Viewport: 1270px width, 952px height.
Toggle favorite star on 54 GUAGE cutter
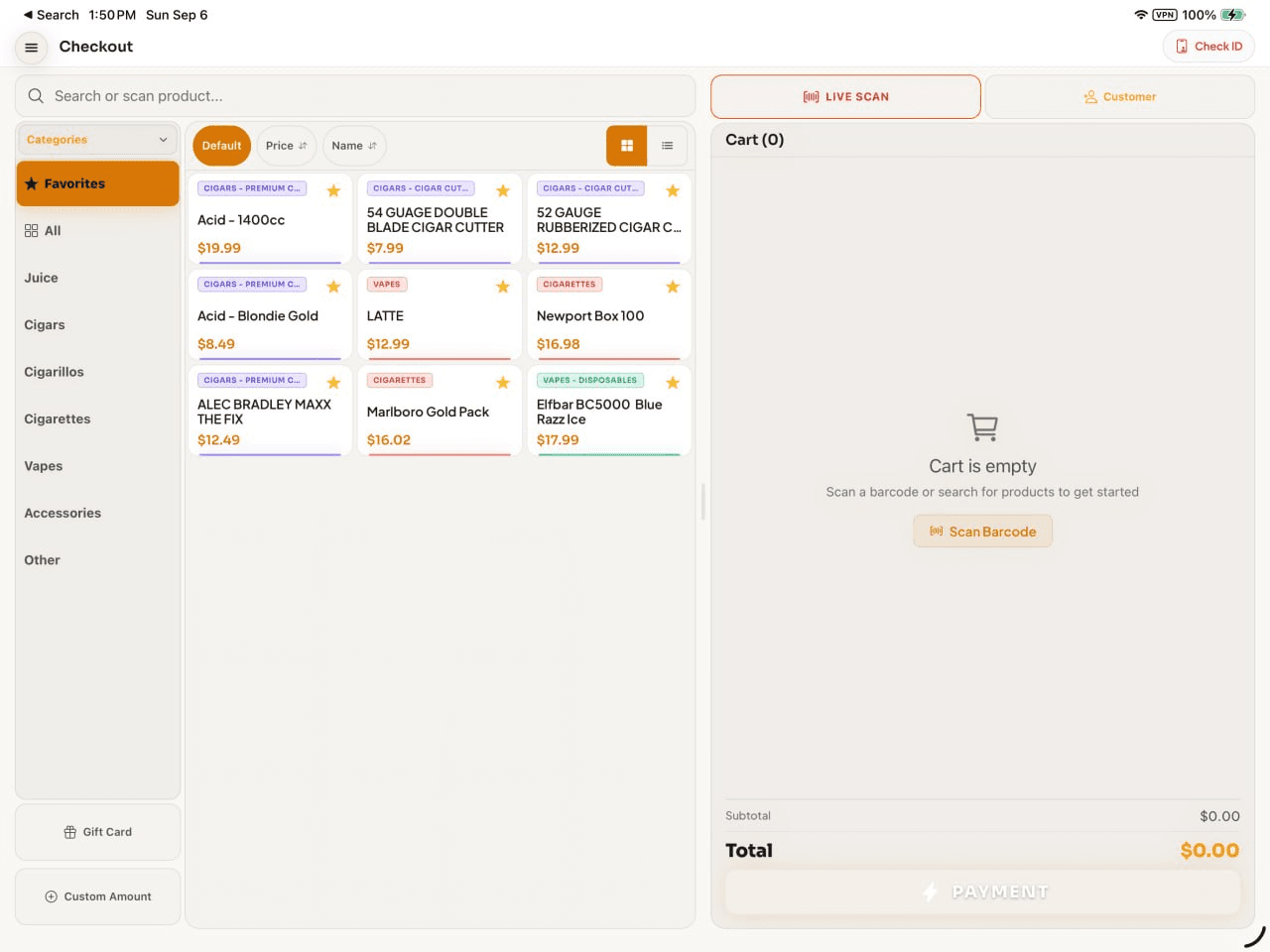503,190
